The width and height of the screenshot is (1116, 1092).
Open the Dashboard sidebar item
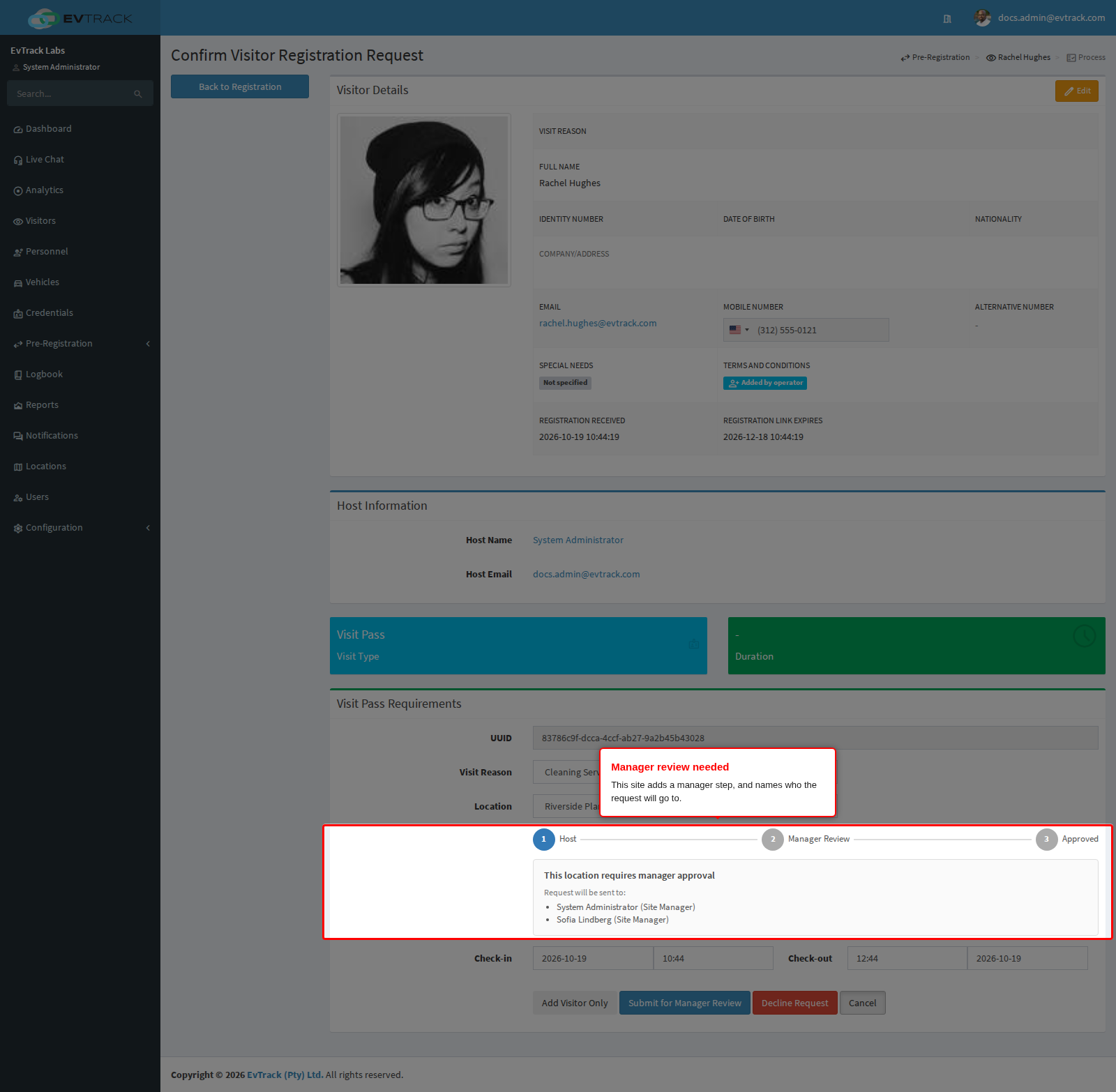pos(80,129)
